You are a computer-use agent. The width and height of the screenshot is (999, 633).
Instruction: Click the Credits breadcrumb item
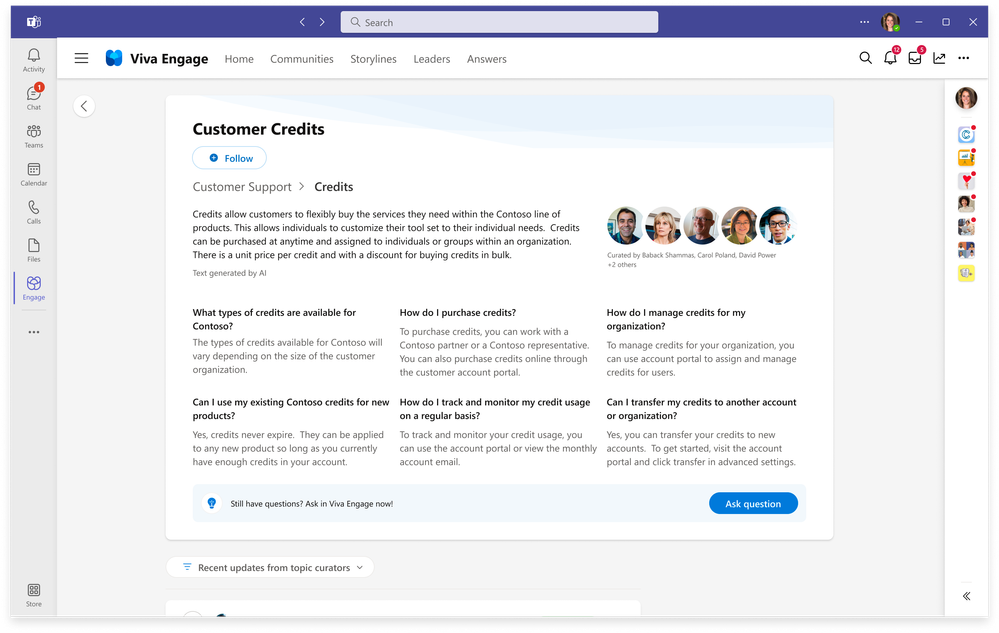coord(334,187)
